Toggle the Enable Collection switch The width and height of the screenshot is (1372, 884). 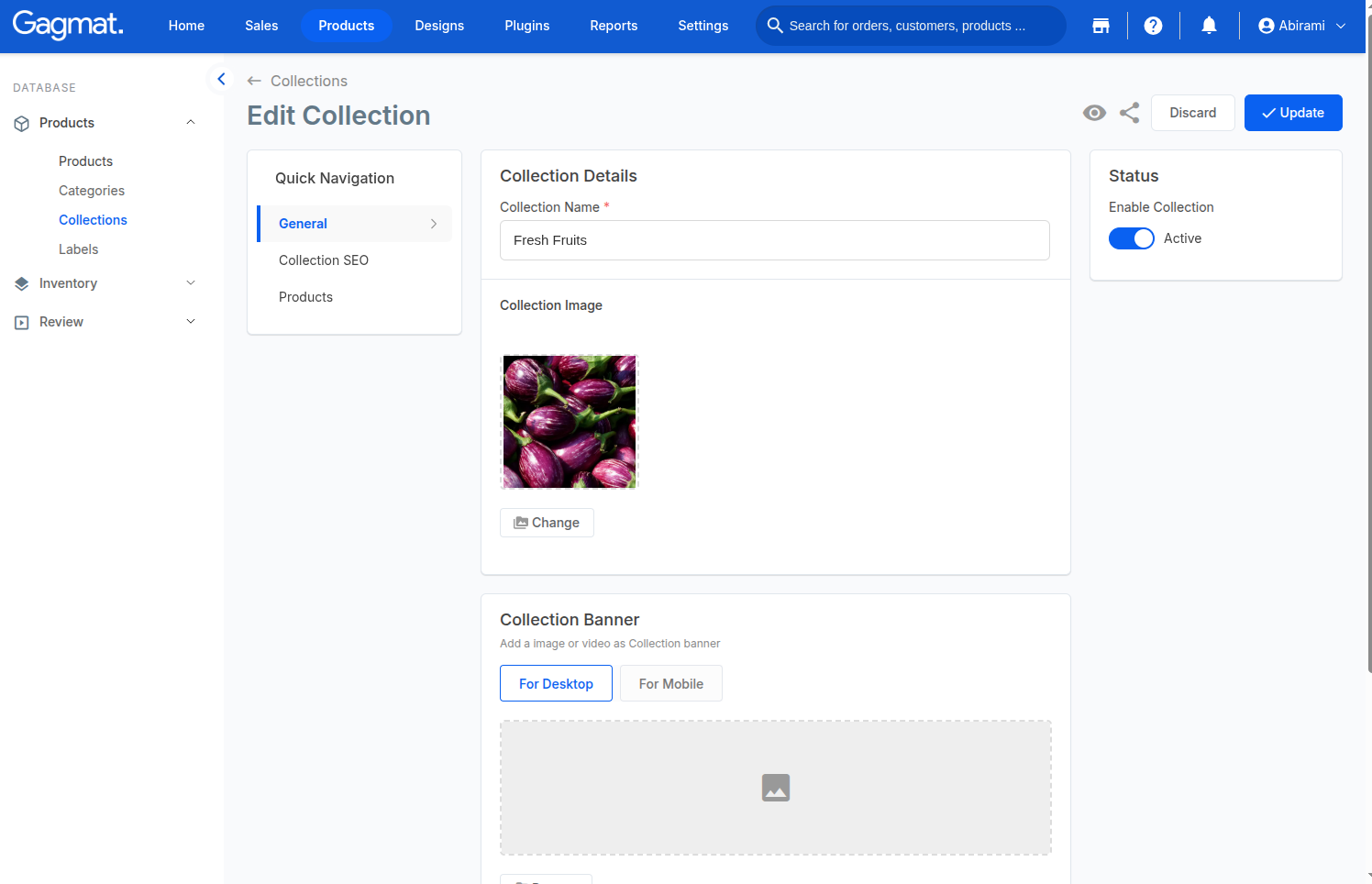click(1132, 238)
